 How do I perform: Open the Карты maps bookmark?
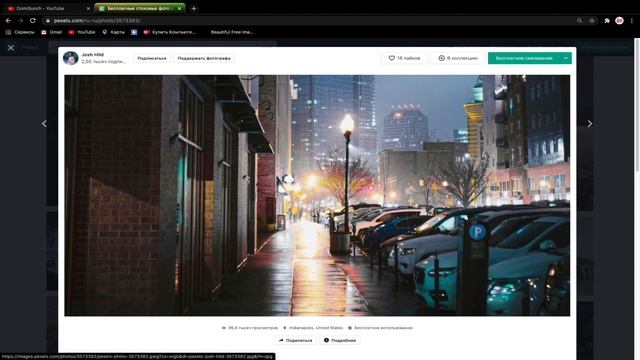pos(113,32)
